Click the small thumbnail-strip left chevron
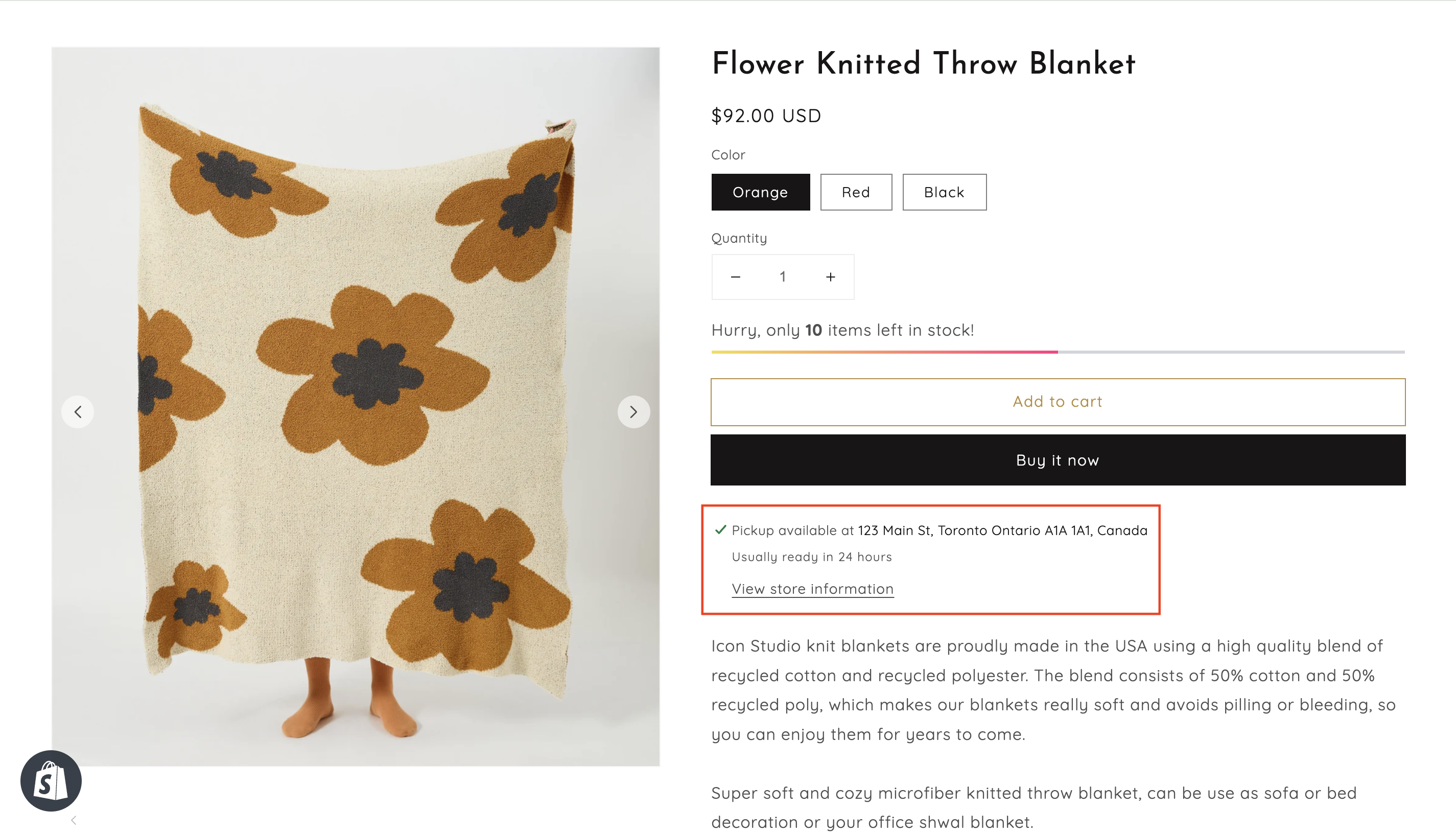Viewport: 1456px width, 832px height. tap(74, 821)
